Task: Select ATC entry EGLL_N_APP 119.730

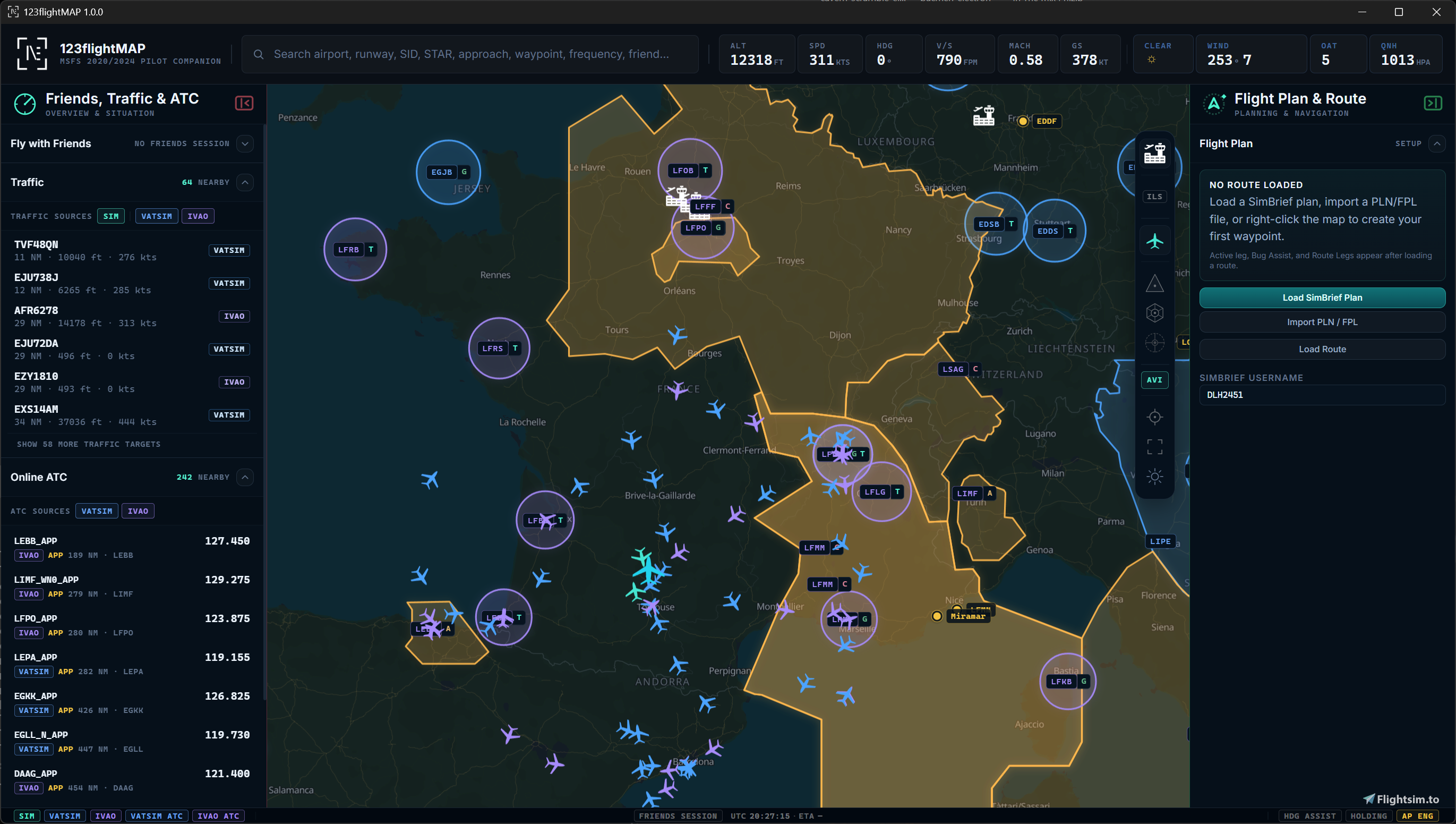Action: point(132,741)
